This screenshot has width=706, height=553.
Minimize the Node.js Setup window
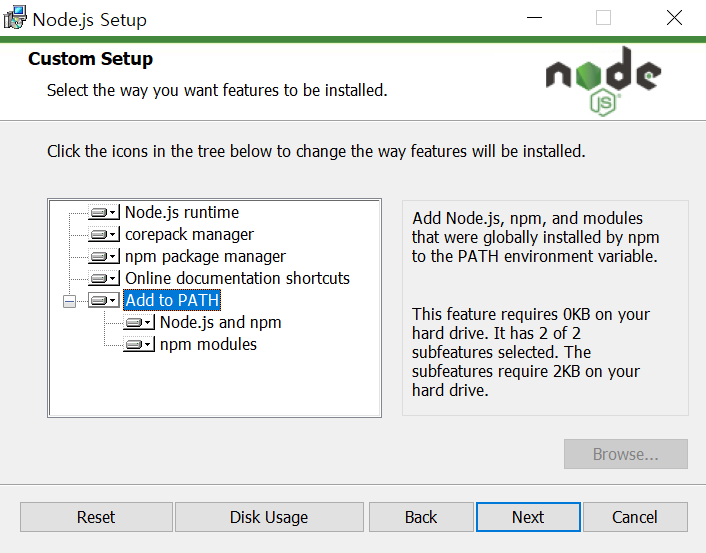(x=534, y=18)
